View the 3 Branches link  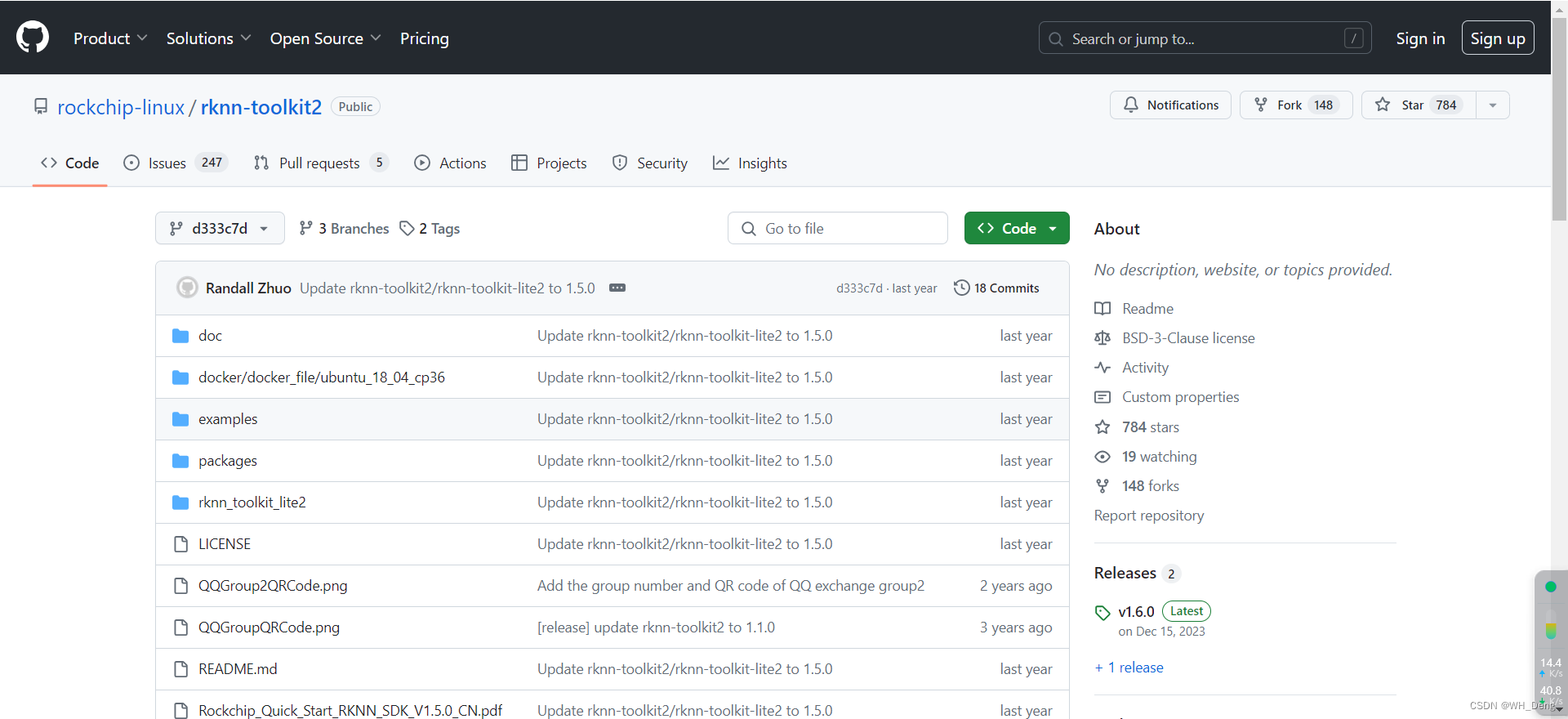344,229
